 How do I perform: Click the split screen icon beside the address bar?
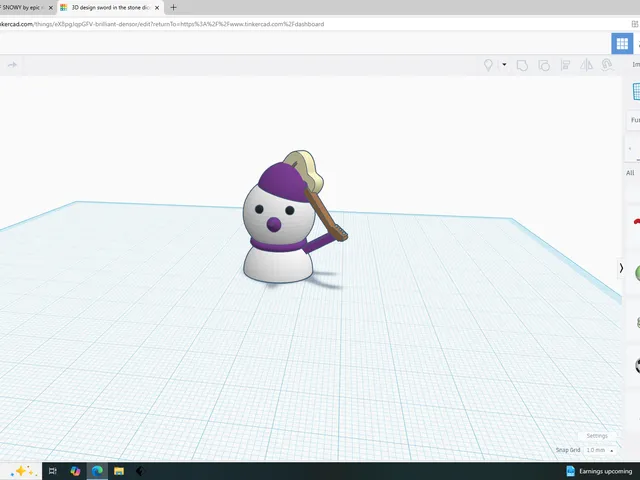635,24
